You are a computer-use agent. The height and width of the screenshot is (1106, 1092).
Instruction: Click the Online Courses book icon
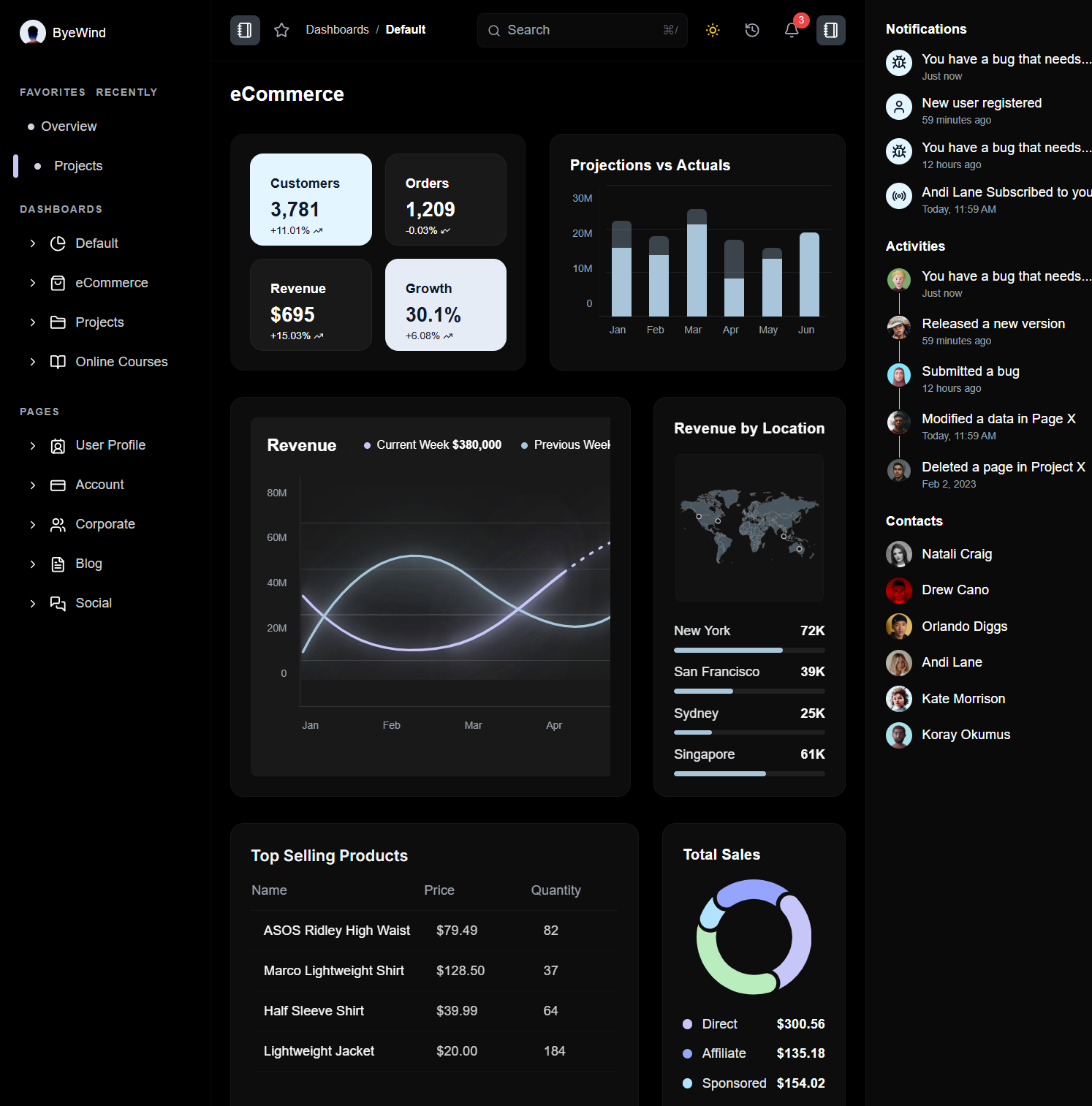pos(58,362)
